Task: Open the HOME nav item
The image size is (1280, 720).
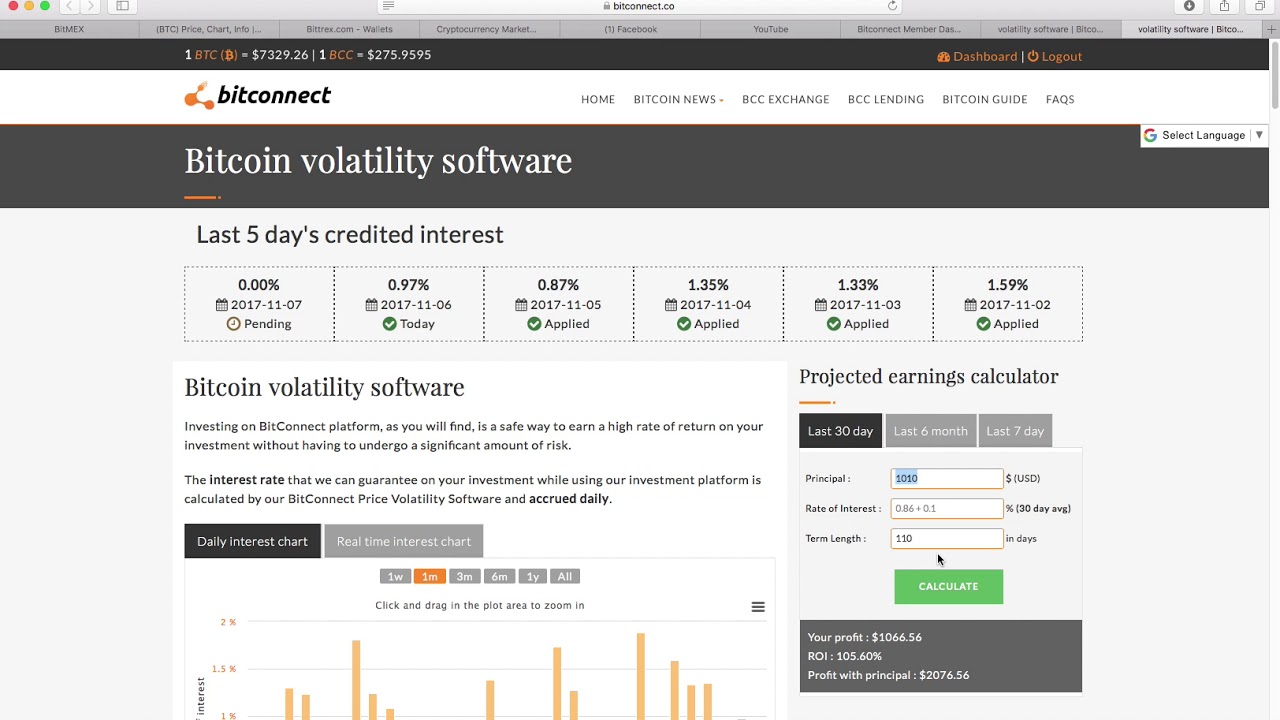Action: [x=598, y=99]
